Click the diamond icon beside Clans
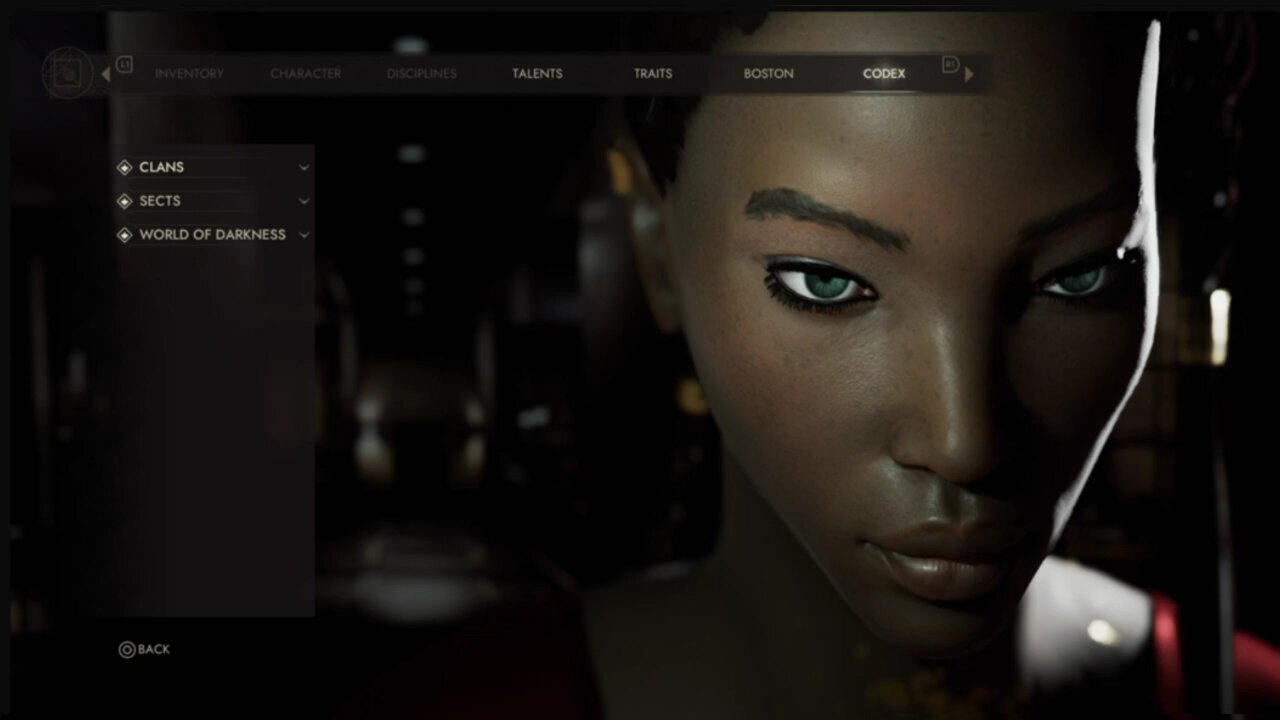The image size is (1280, 720). point(124,167)
